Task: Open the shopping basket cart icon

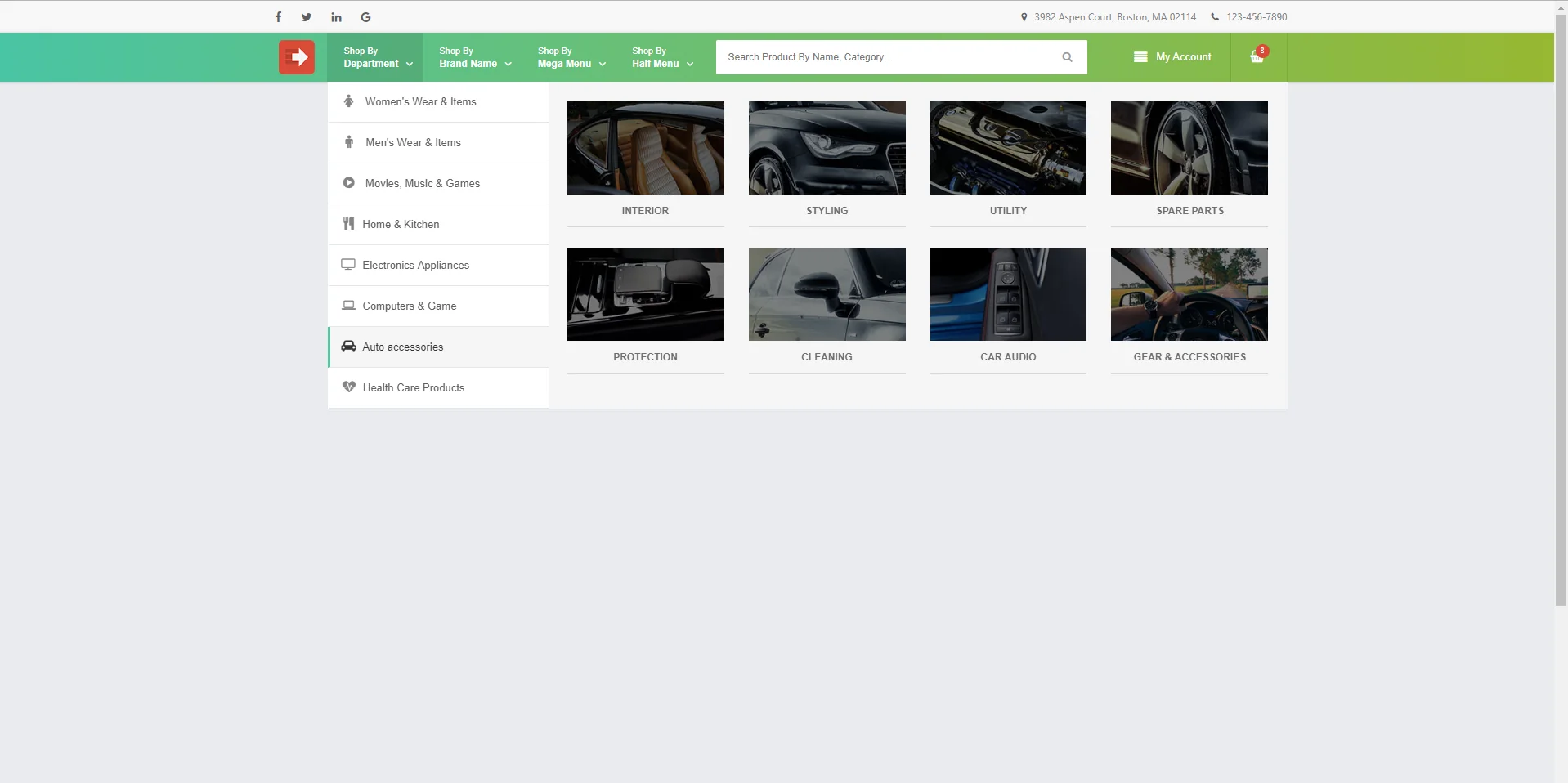Action: tap(1257, 57)
